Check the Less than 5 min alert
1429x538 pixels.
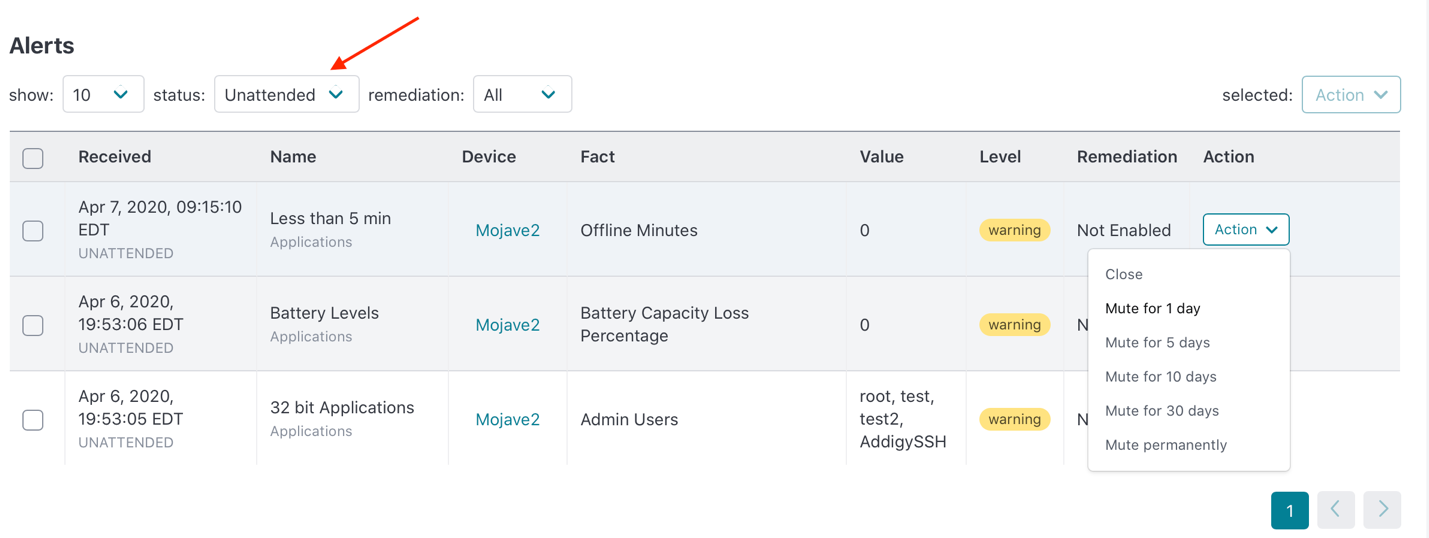pyautogui.click(x=33, y=231)
